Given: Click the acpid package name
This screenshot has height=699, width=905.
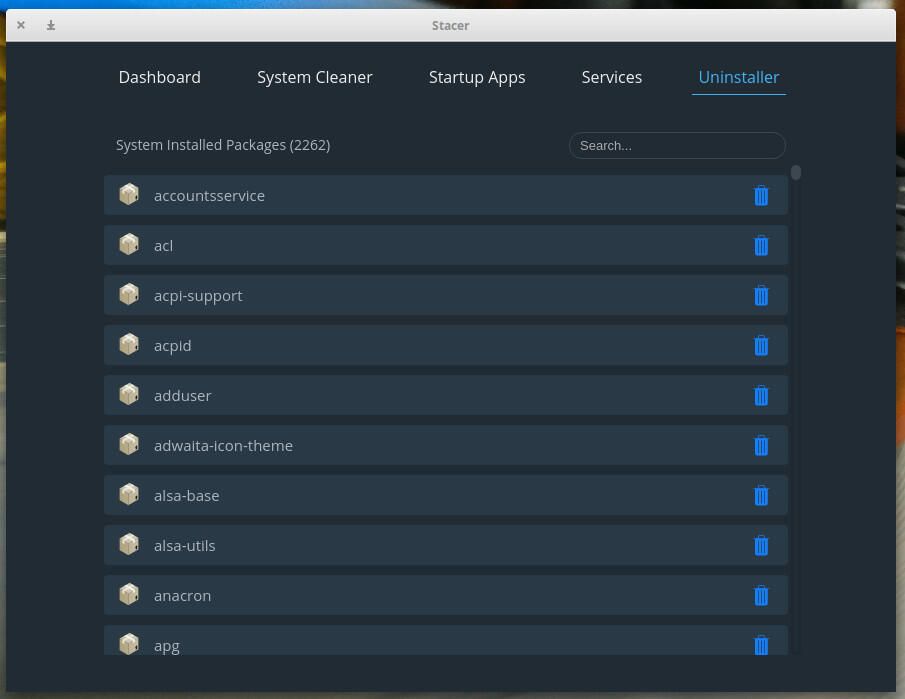Looking at the screenshot, I should click(172, 346).
